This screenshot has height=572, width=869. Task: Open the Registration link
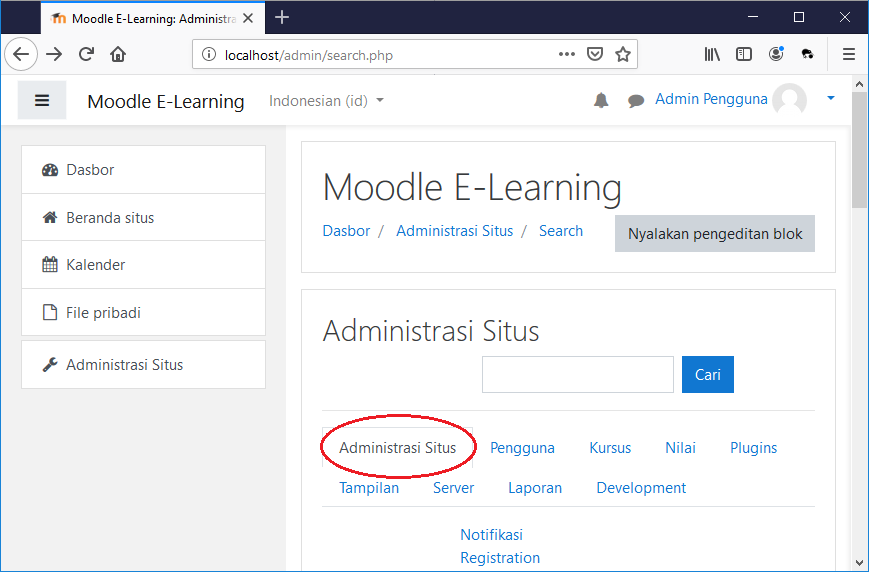pos(500,557)
